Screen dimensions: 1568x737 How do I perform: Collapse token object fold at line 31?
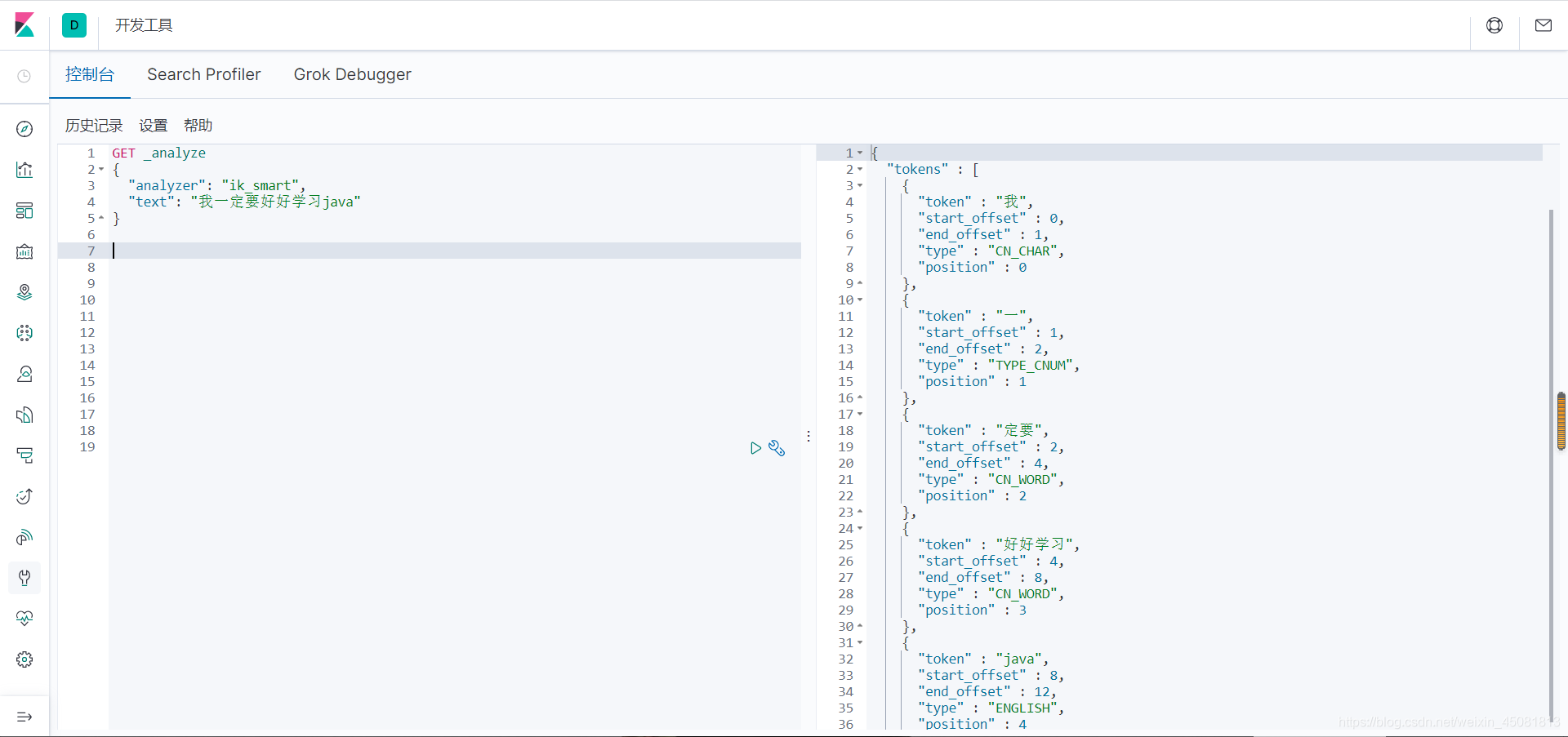tap(860, 643)
